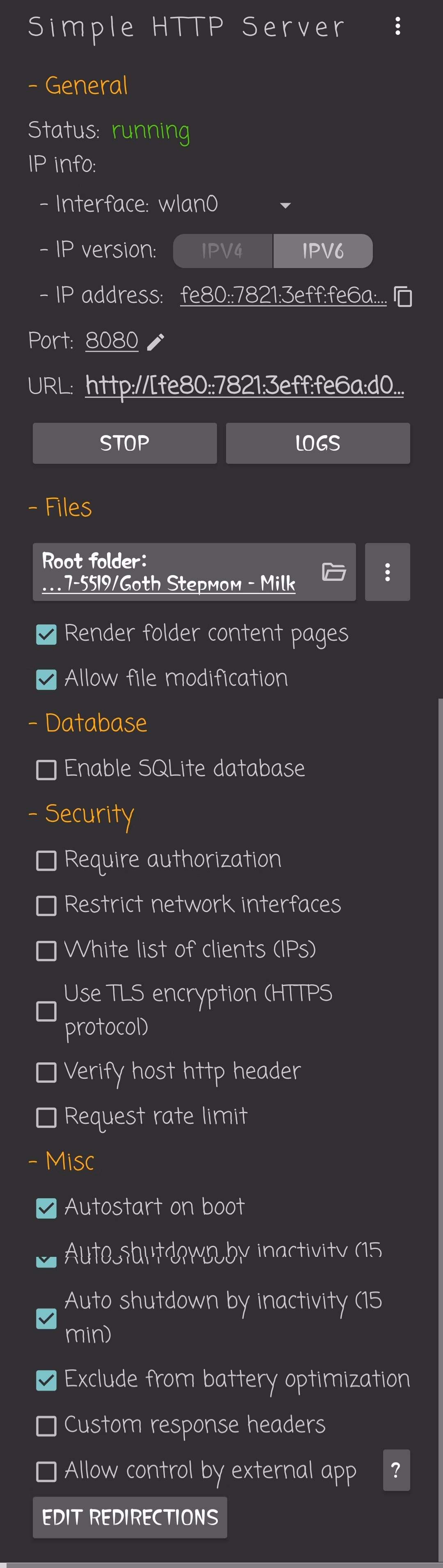This screenshot has height=1568, width=443.
Task: Edit the port number with pencil icon
Action: [156, 342]
